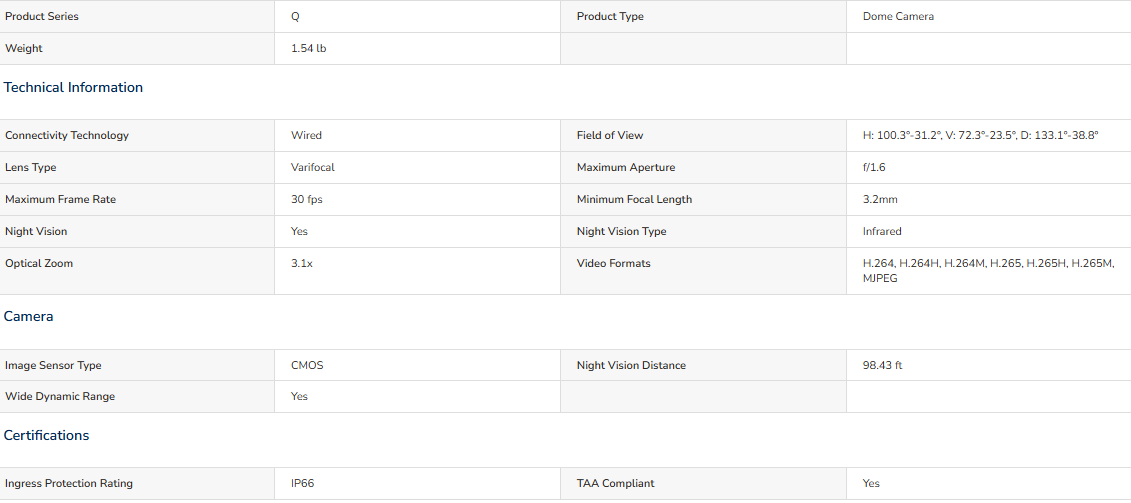Viewport: 1131px width, 503px height.
Task: Click the 98.43 ft night vision distance
Action: click(x=882, y=365)
